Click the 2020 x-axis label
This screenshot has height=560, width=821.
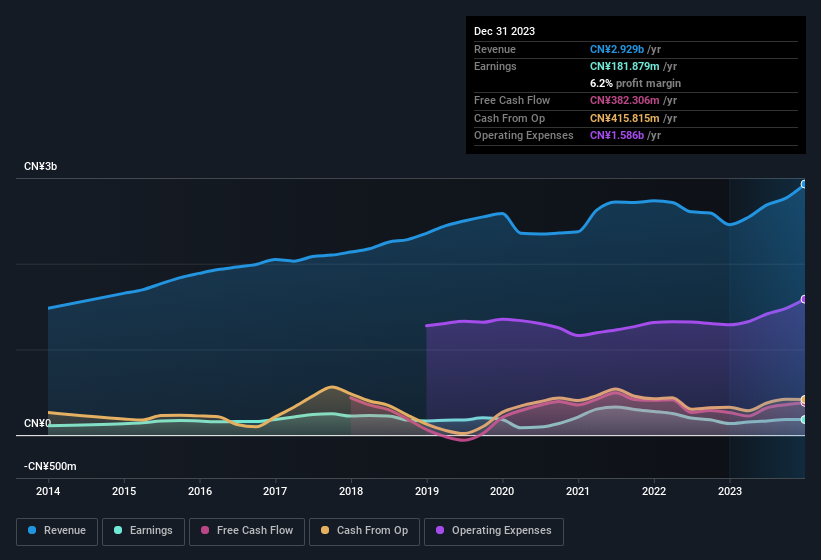[502, 491]
